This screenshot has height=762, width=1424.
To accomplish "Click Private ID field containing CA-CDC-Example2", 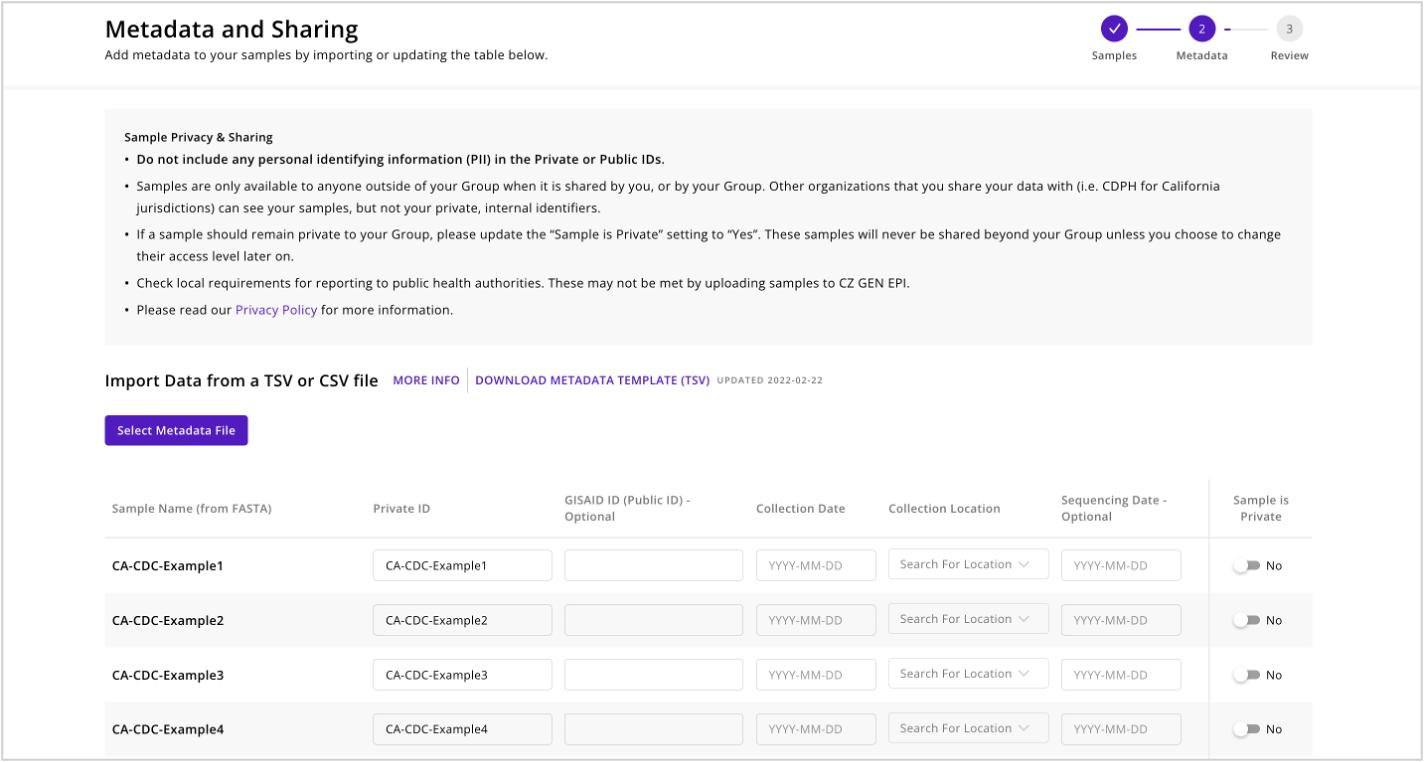I will (x=462, y=620).
